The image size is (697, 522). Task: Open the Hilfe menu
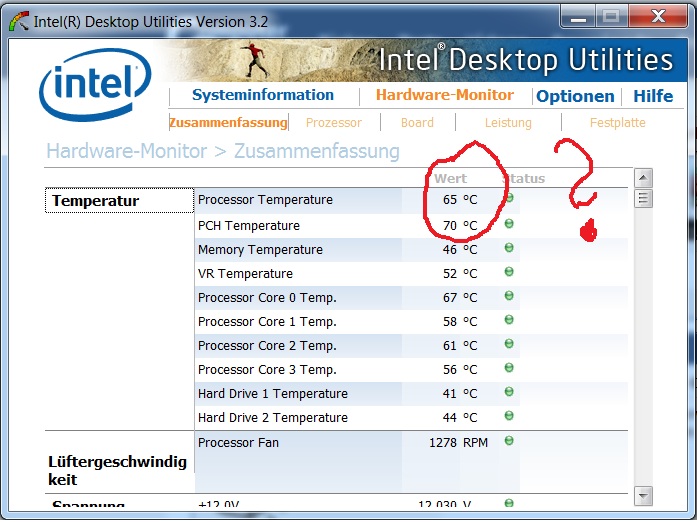click(x=653, y=96)
